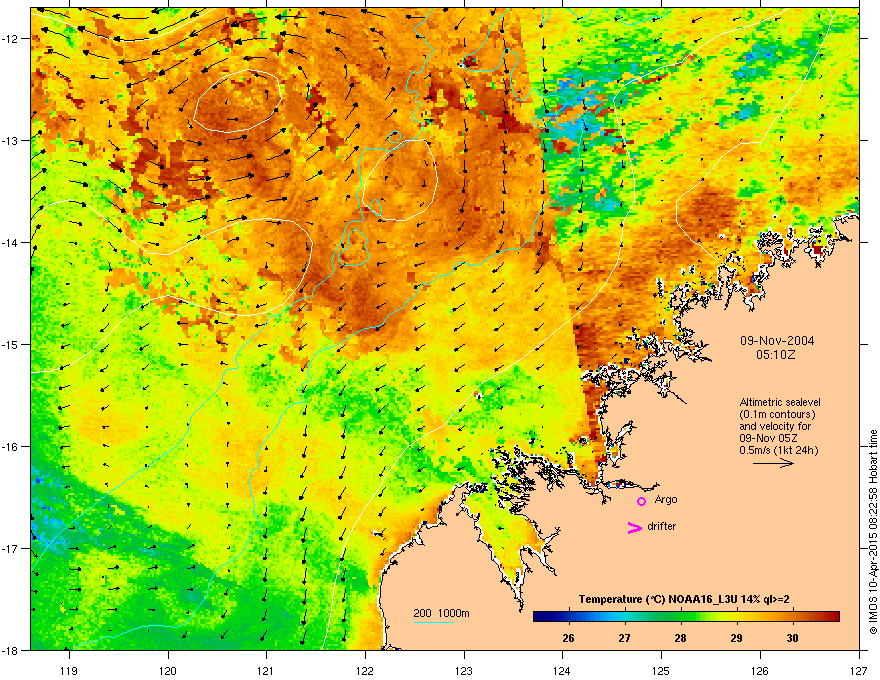Click the '-15' latitude axis label

(10, 344)
